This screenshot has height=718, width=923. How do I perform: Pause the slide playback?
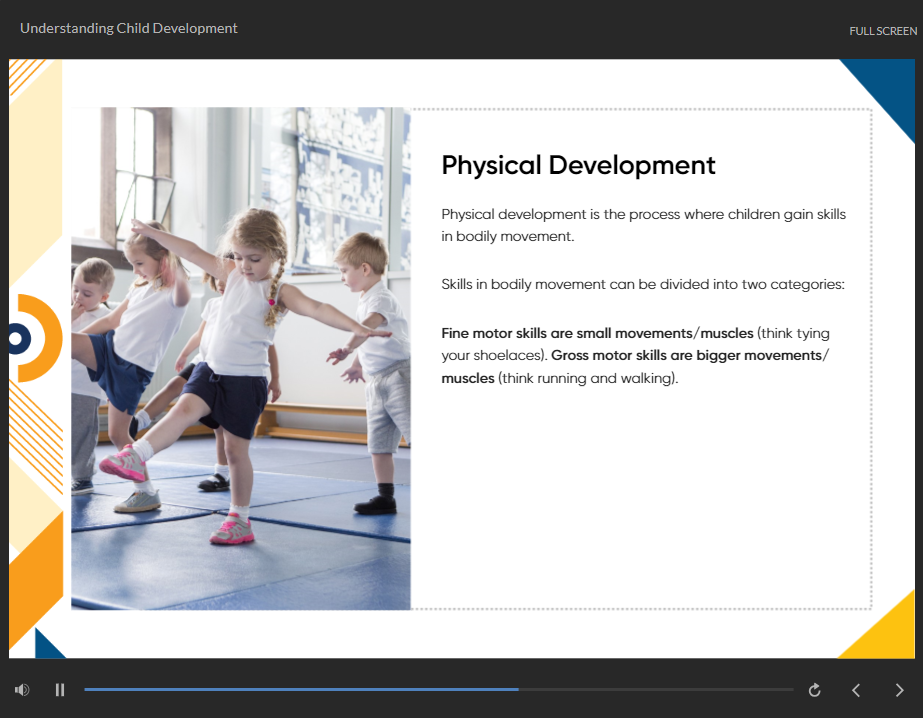(x=60, y=689)
